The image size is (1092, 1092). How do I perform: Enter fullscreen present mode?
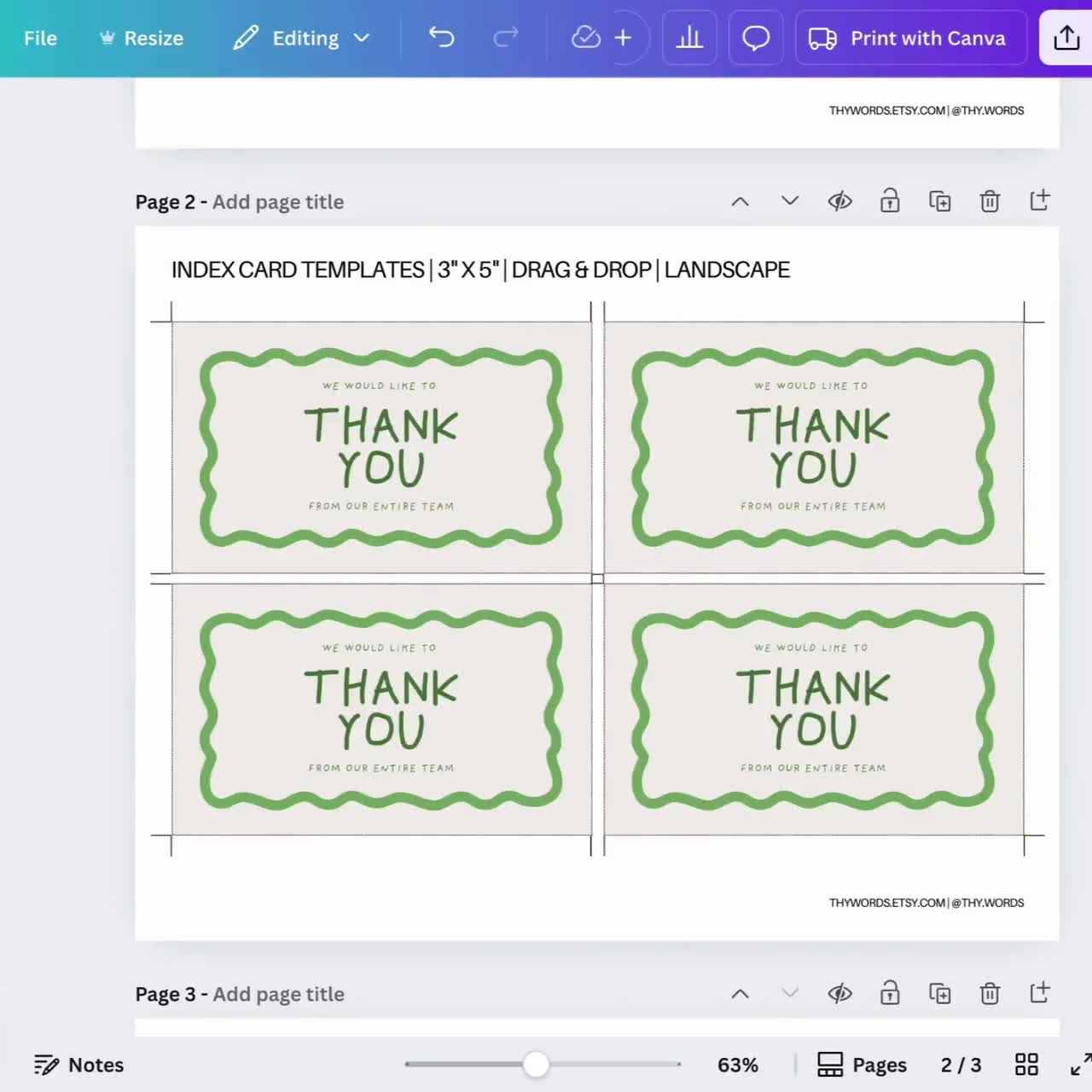pos(1080,1065)
